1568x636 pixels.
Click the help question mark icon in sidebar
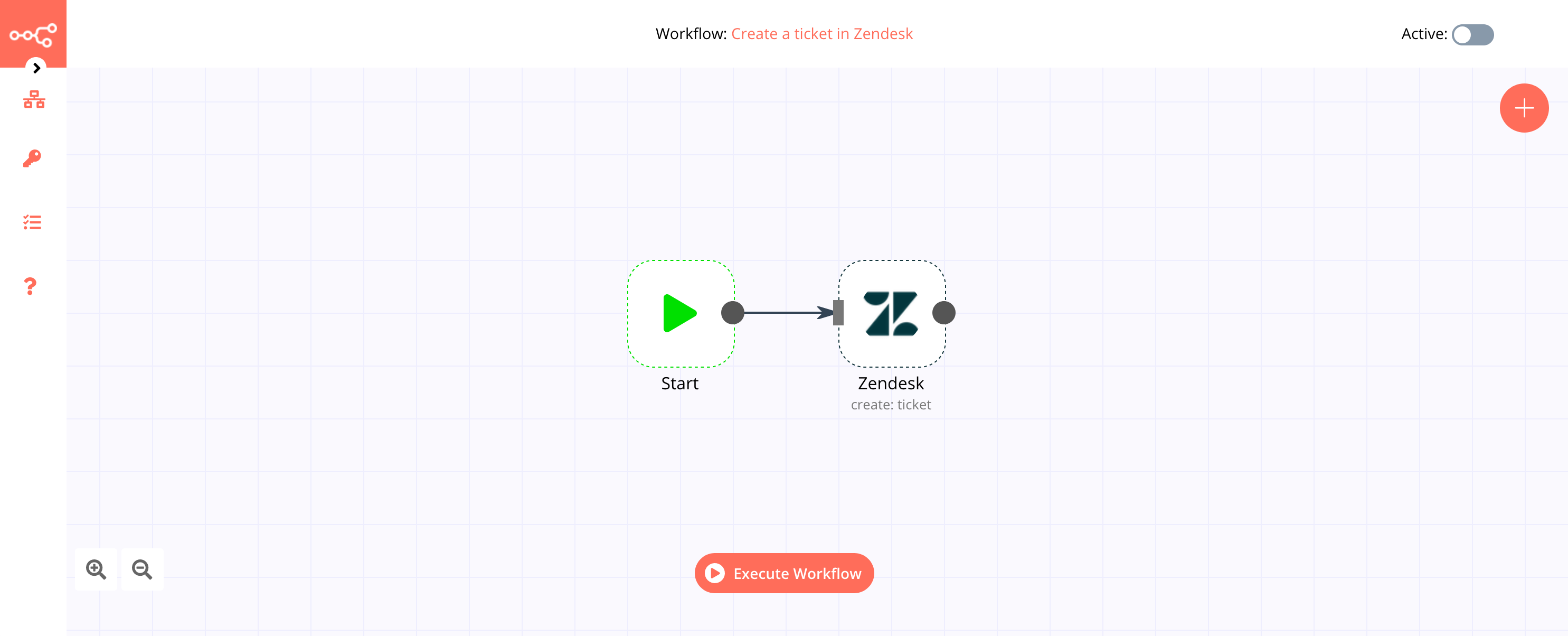pyautogui.click(x=31, y=287)
